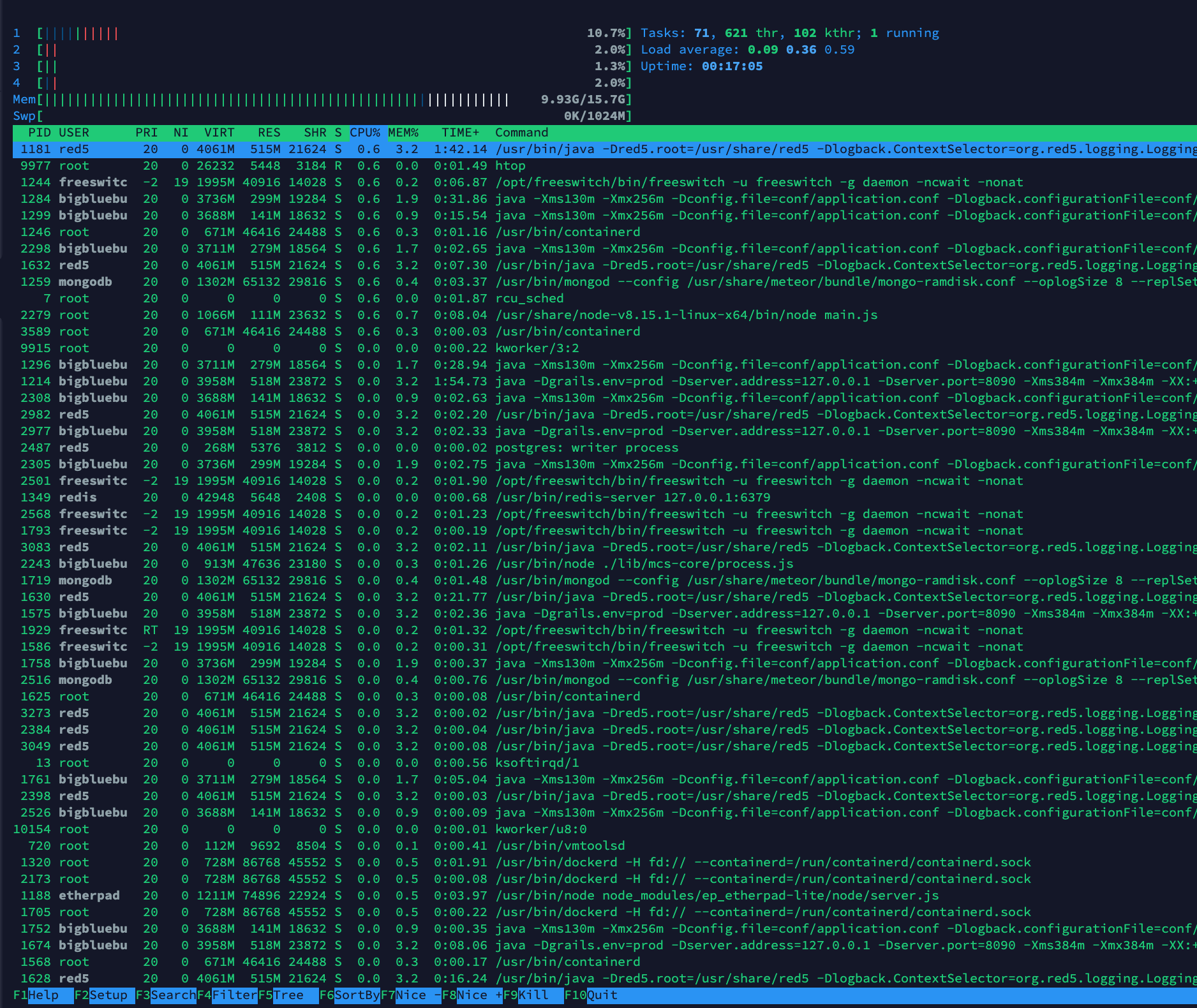1197x1008 pixels.
Task: Select bigbluebu grails java PID 1214
Action: pos(605,382)
